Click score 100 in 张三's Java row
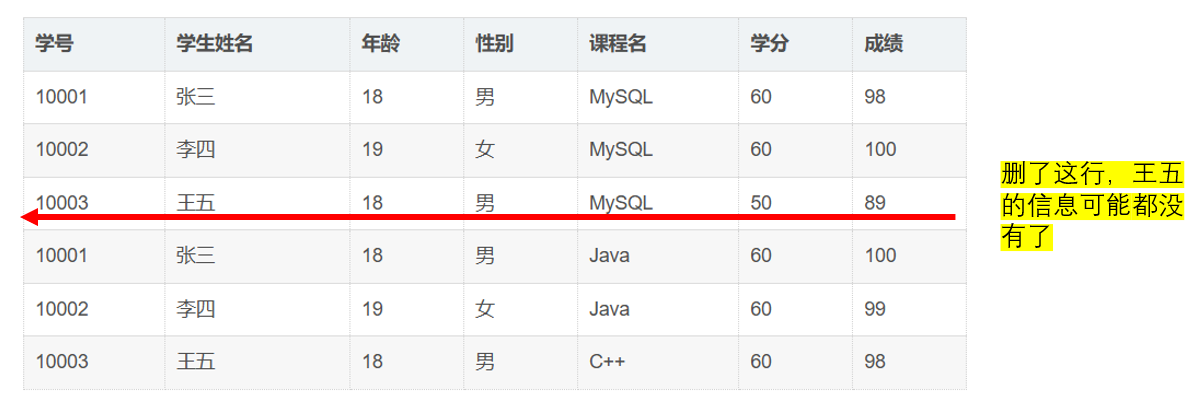 [880, 255]
